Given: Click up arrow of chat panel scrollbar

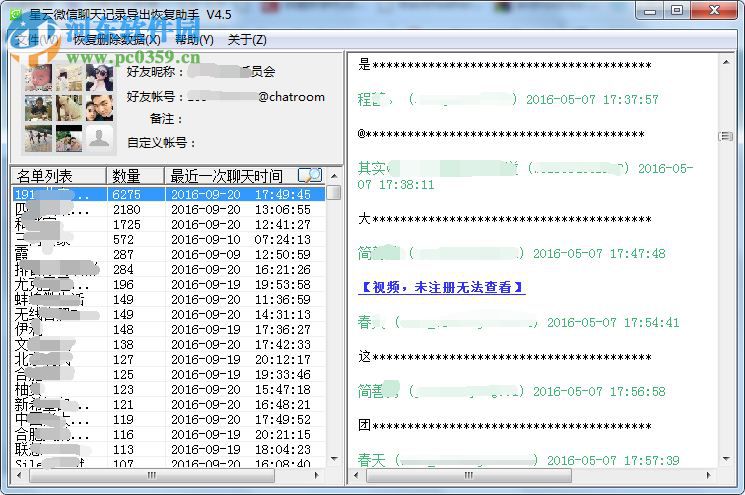Looking at the screenshot, I should pyautogui.click(x=726, y=62).
